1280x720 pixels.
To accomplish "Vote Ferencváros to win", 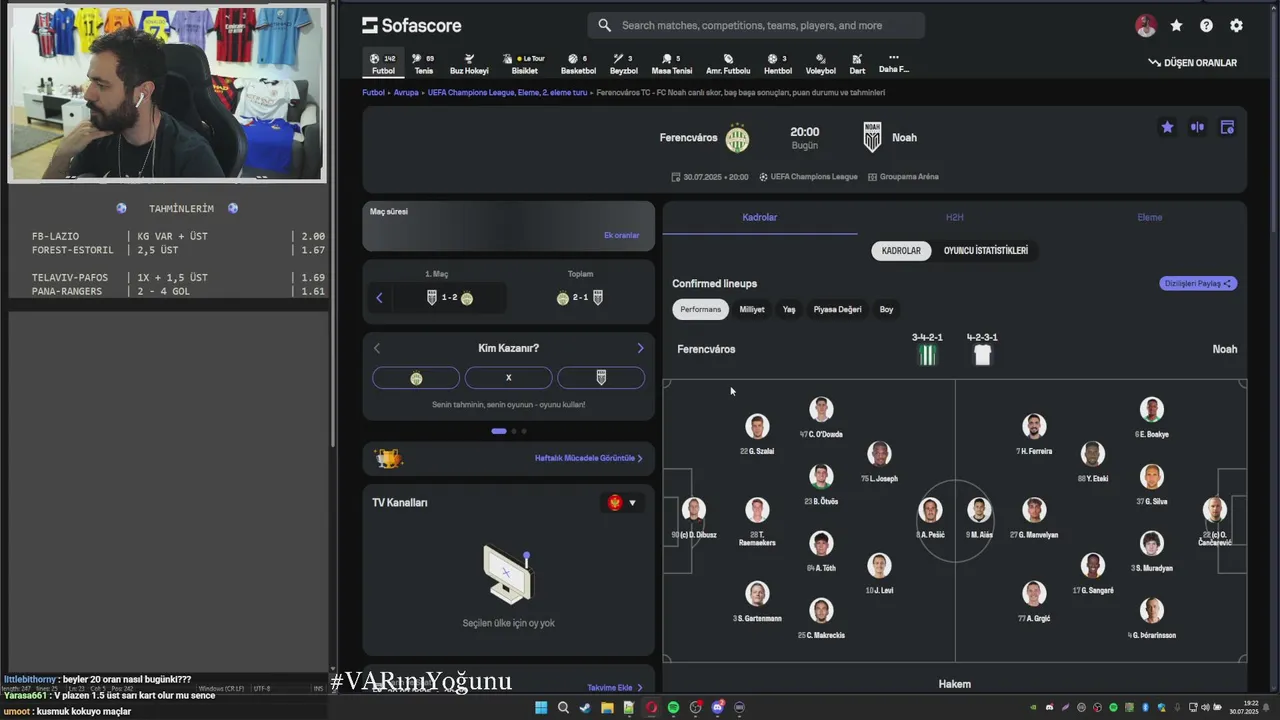I will click(x=416, y=378).
